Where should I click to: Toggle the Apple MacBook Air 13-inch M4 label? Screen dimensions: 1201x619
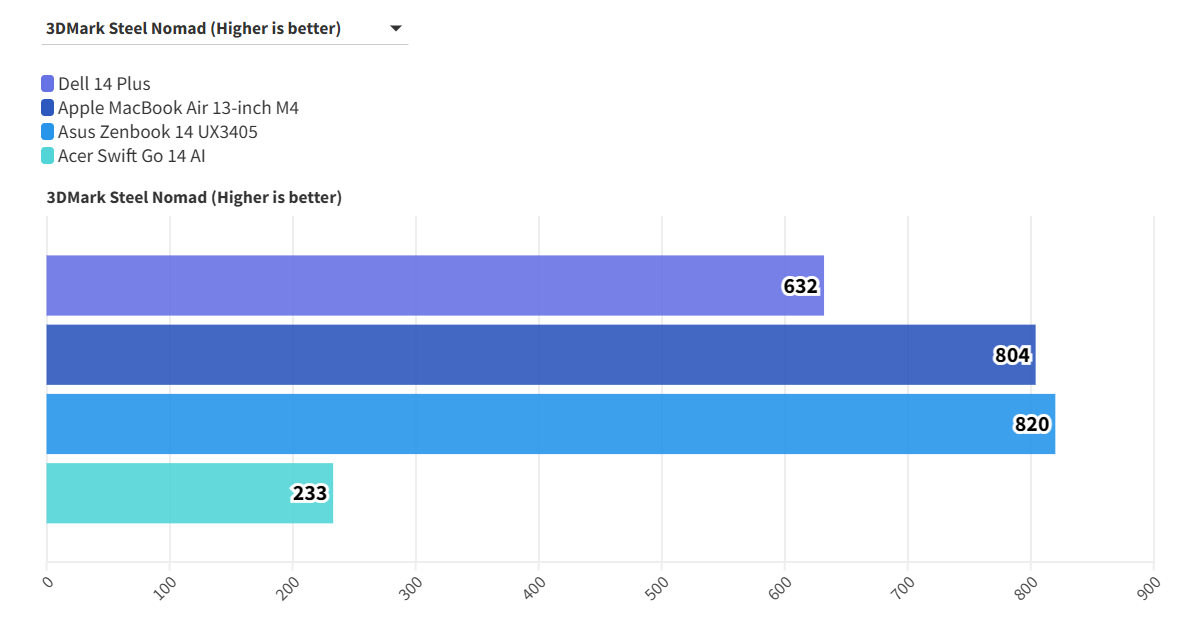coord(178,108)
